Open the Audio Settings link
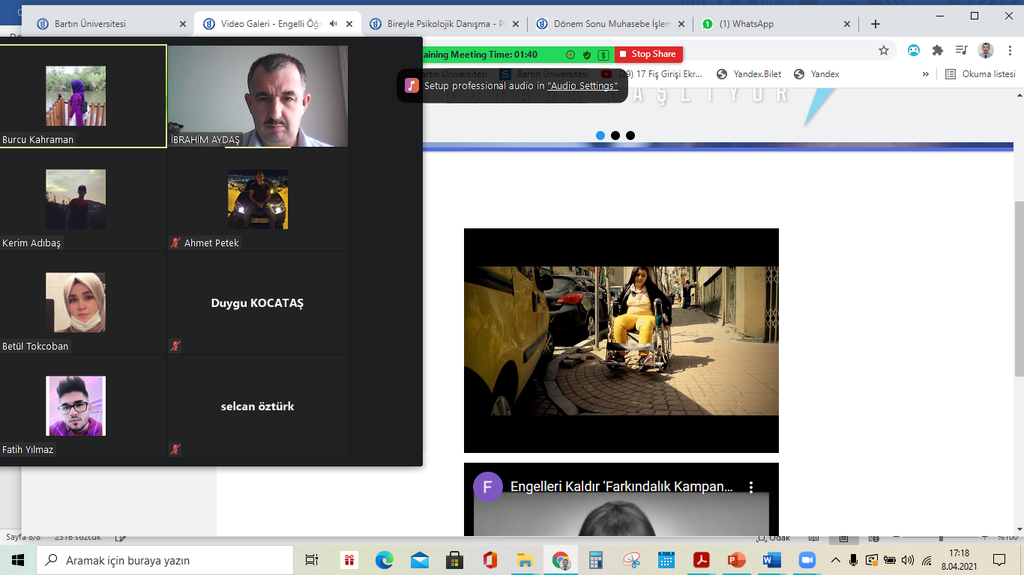Image resolution: width=1024 pixels, height=575 pixels. [x=582, y=86]
